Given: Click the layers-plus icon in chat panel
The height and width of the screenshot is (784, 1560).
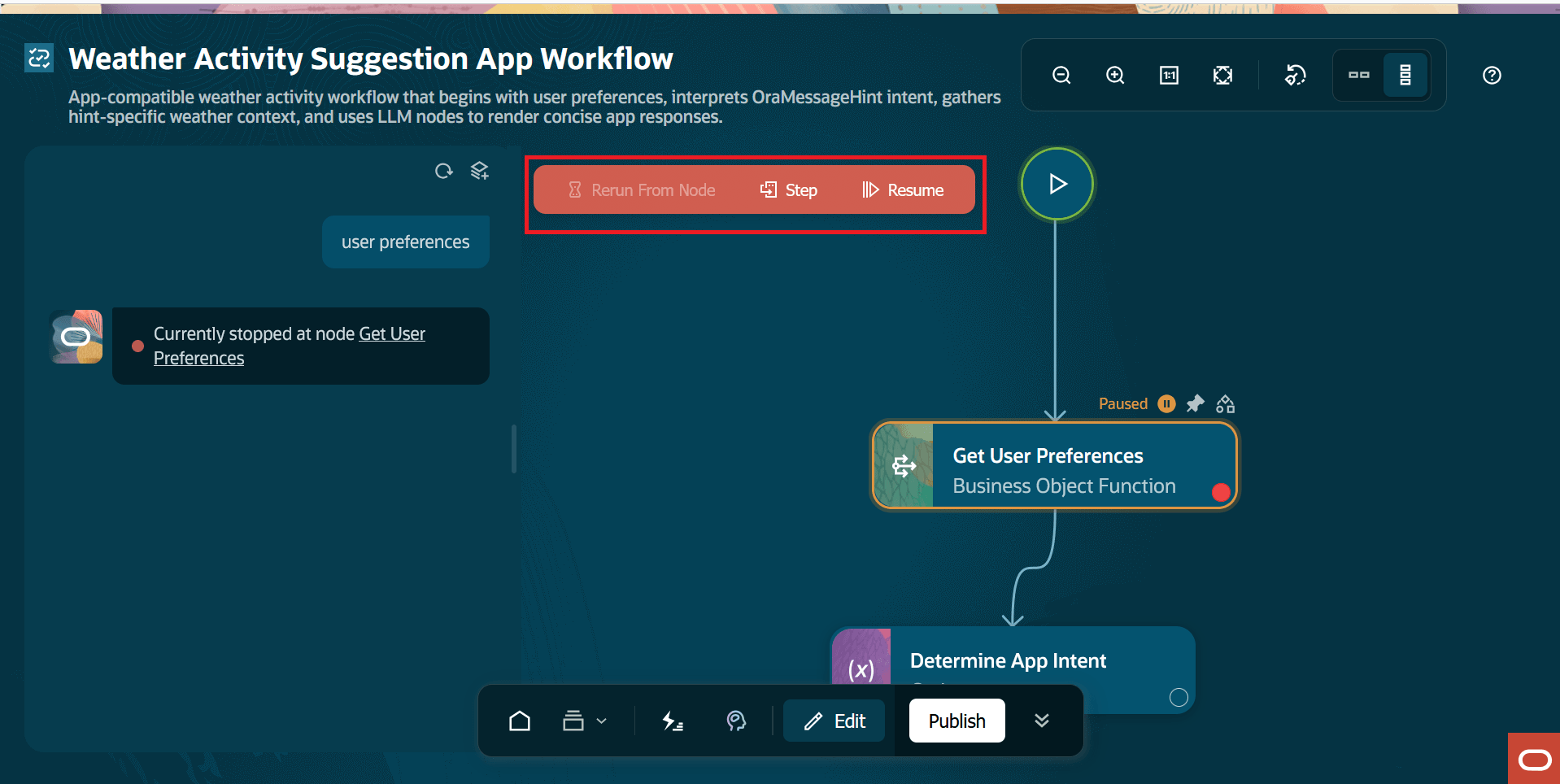Looking at the screenshot, I should (480, 171).
